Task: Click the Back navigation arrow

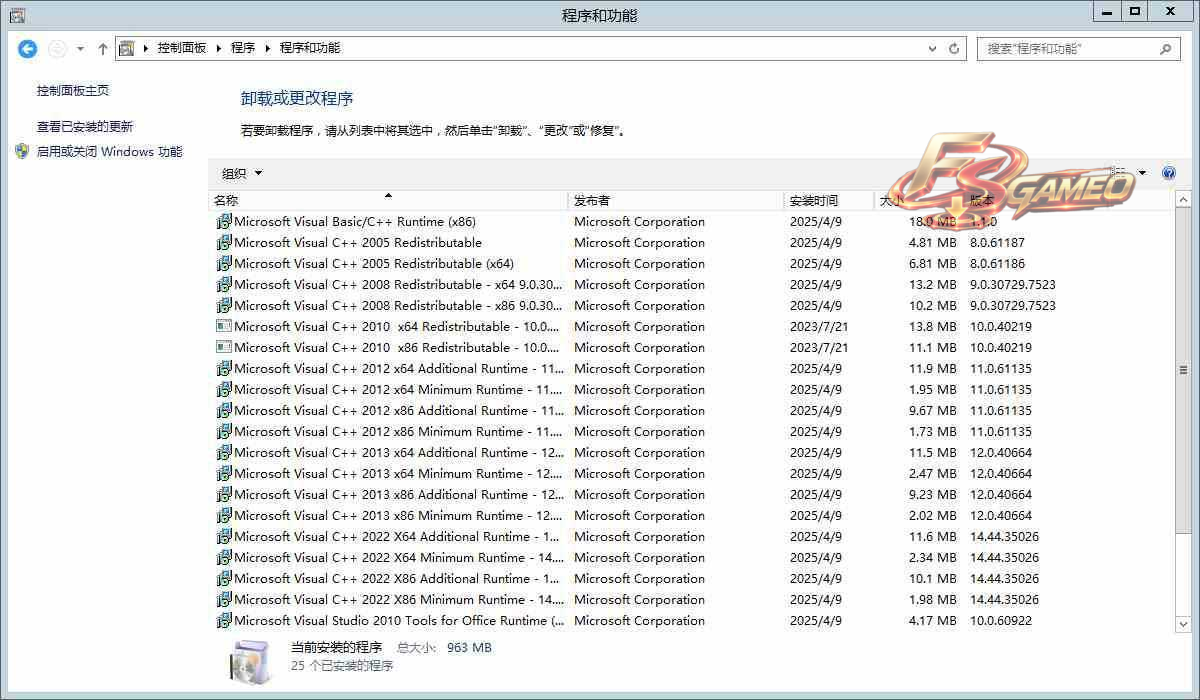Action: [x=28, y=48]
